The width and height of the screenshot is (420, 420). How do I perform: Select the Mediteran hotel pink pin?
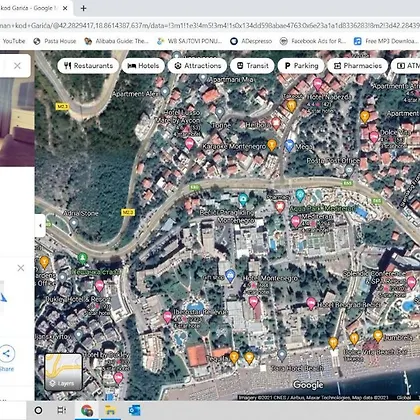pyautogui.click(x=295, y=221)
